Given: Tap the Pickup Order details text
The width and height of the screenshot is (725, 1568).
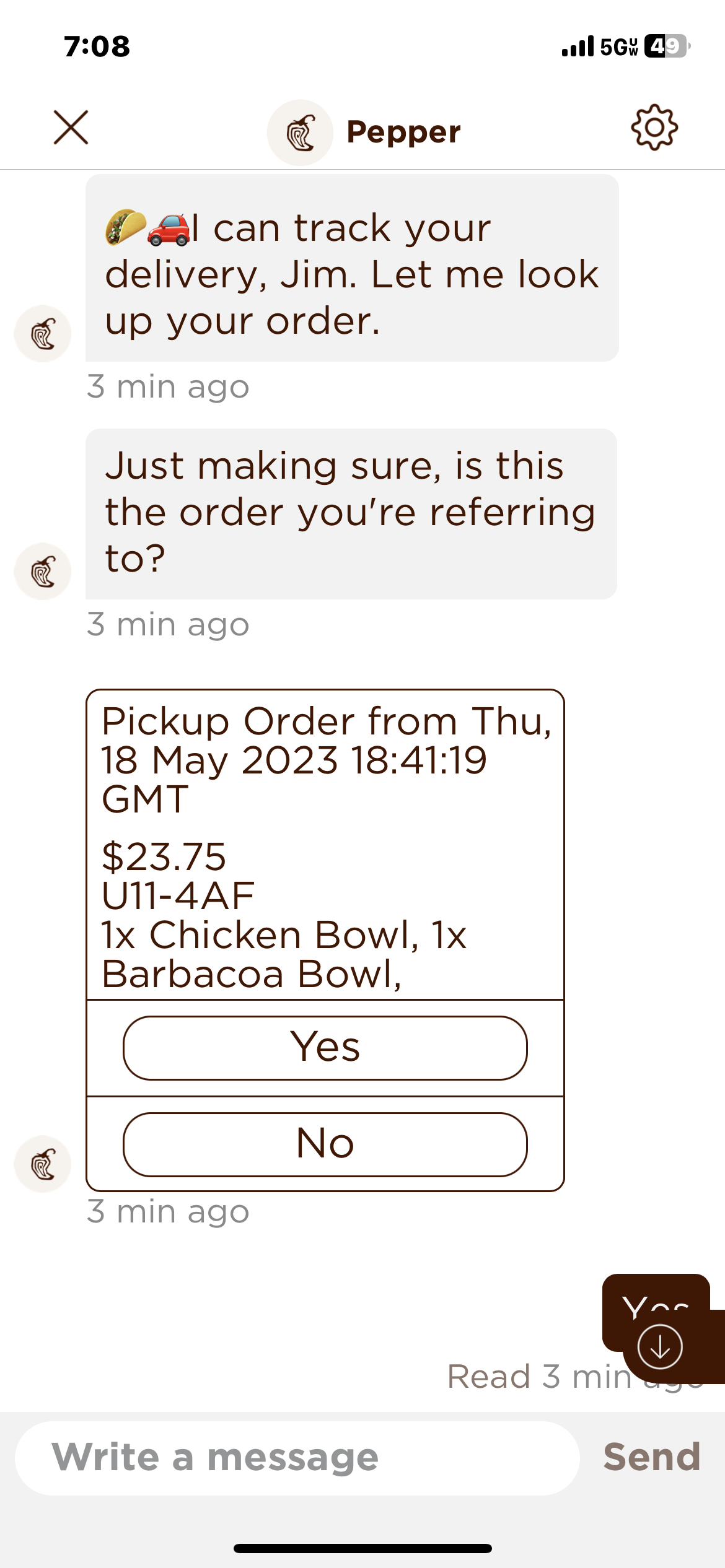Looking at the screenshot, I should point(325,845).
